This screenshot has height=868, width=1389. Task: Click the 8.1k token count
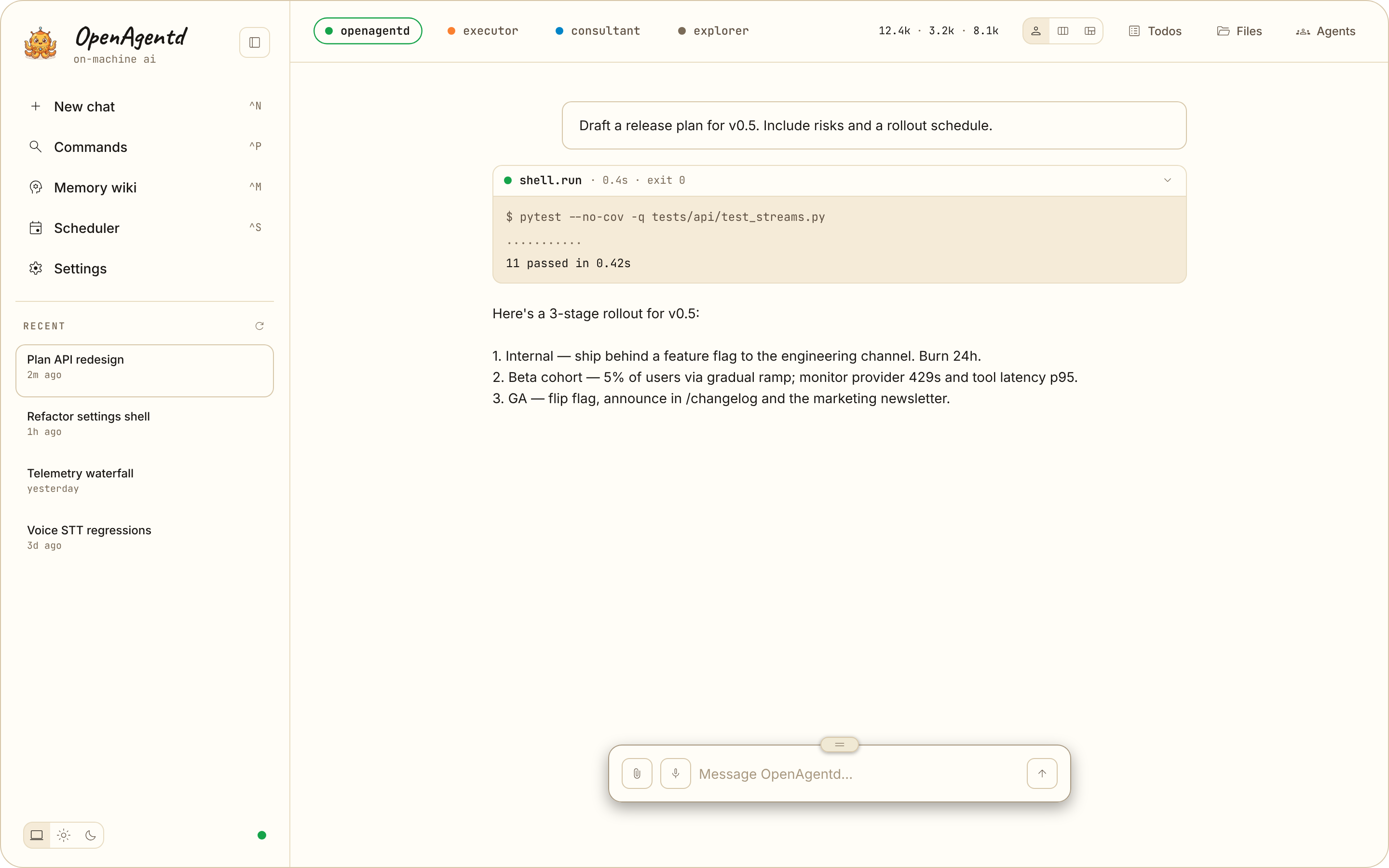985,31
